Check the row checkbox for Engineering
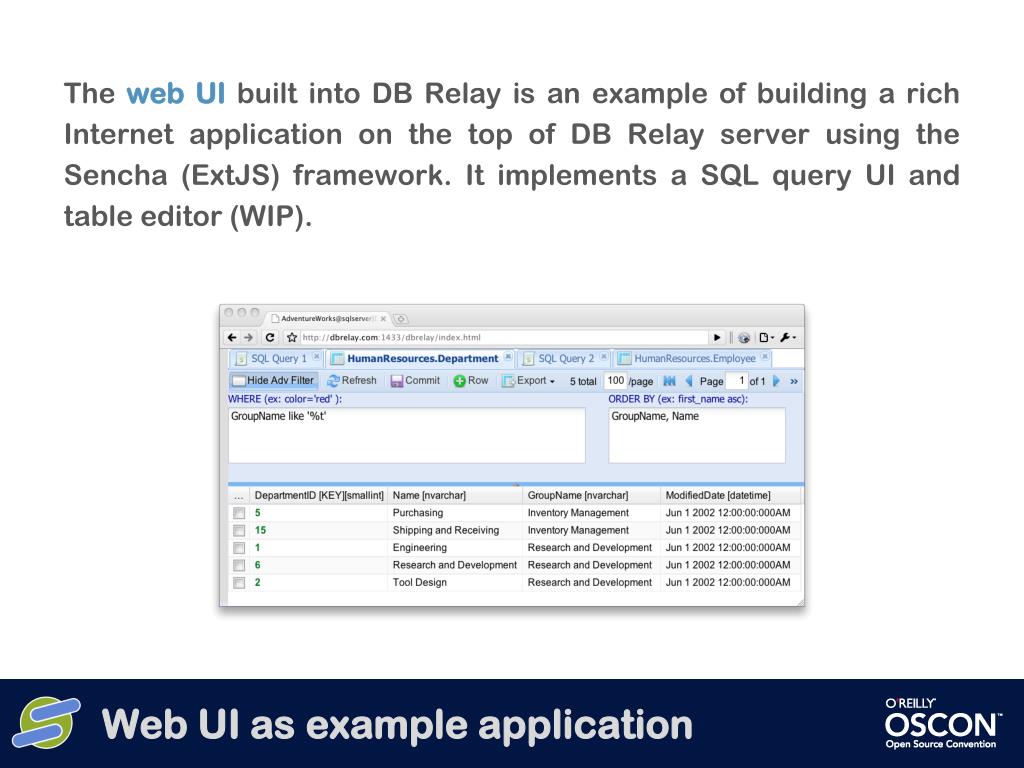Image resolution: width=1024 pixels, height=768 pixels. coord(239,548)
